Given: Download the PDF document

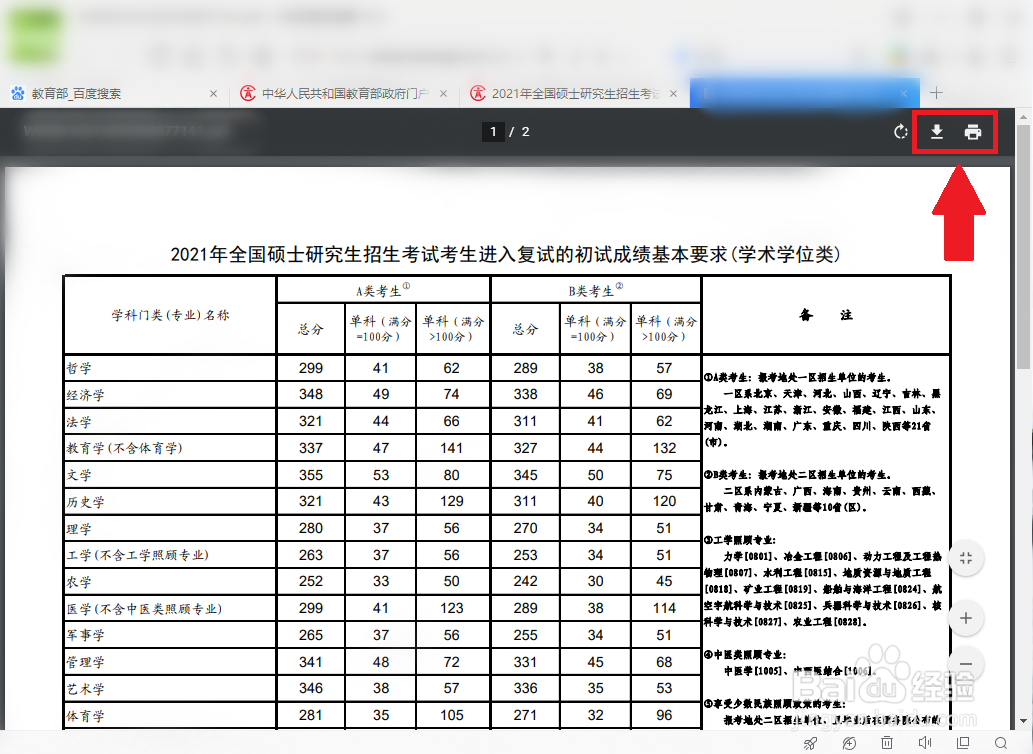Looking at the screenshot, I should pyautogui.click(x=937, y=131).
